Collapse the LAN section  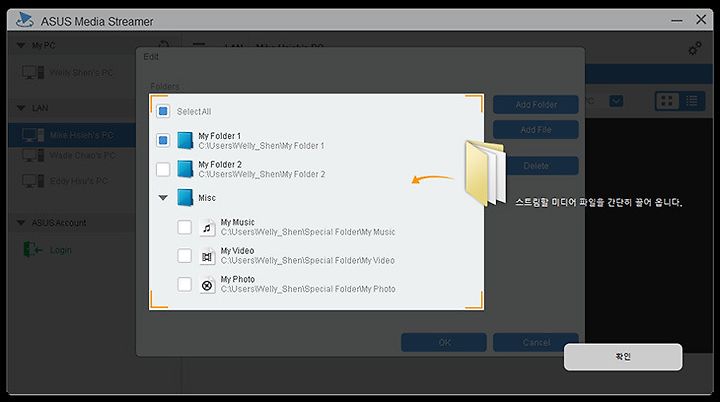[x=21, y=108]
